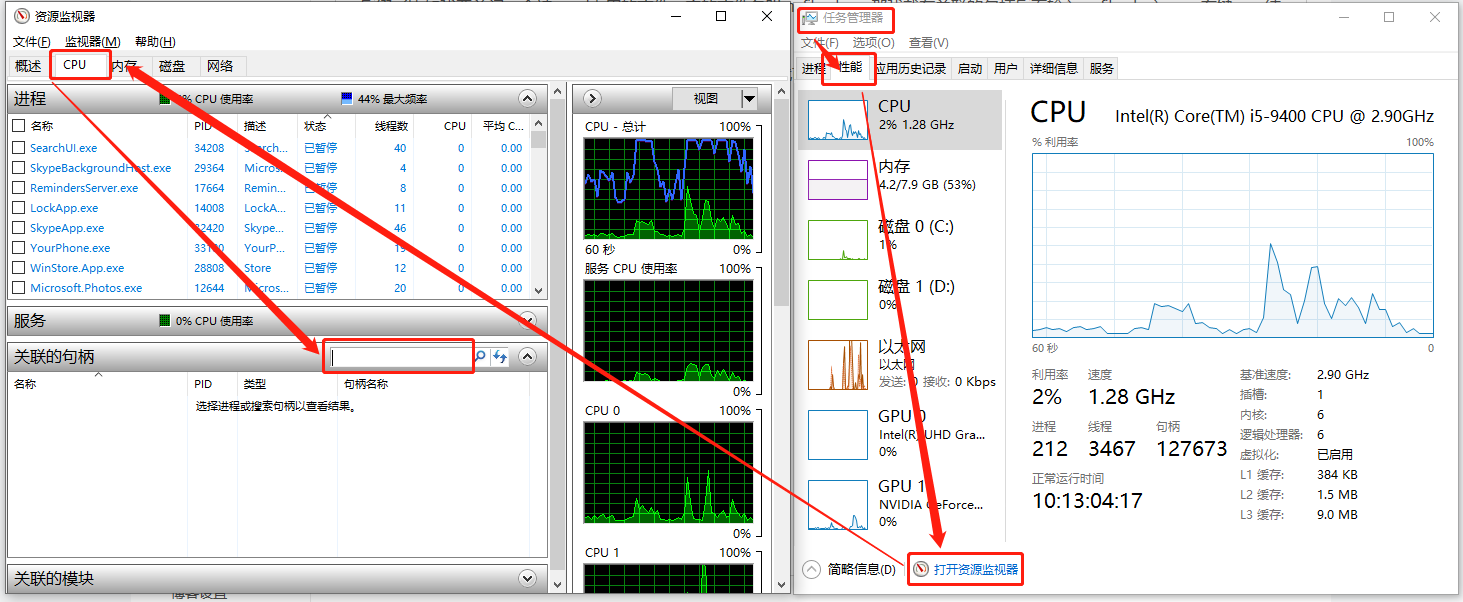
Task: Switch to 内存 tab in Resource Monitor
Action: (125, 66)
